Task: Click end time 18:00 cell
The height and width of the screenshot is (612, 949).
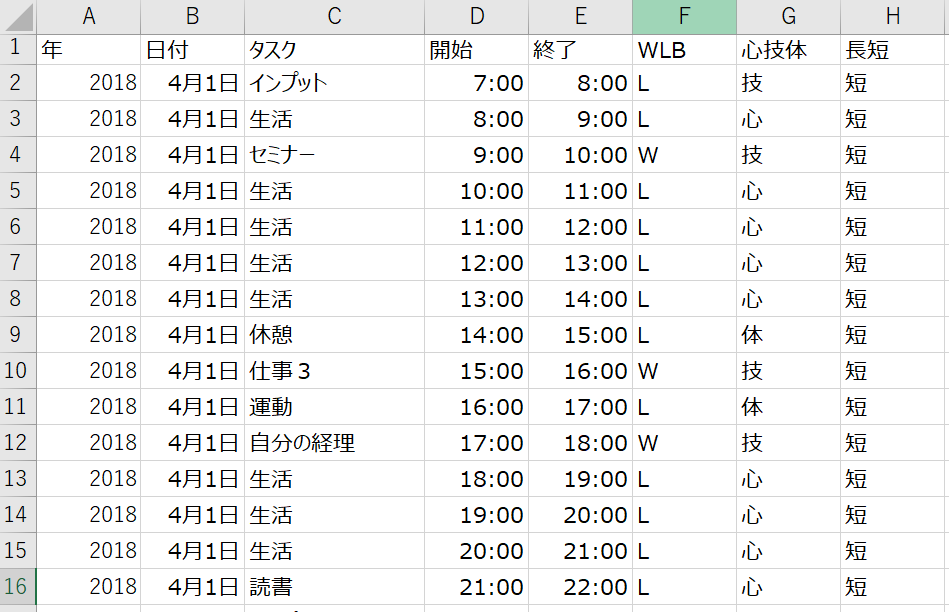Action: click(x=580, y=443)
